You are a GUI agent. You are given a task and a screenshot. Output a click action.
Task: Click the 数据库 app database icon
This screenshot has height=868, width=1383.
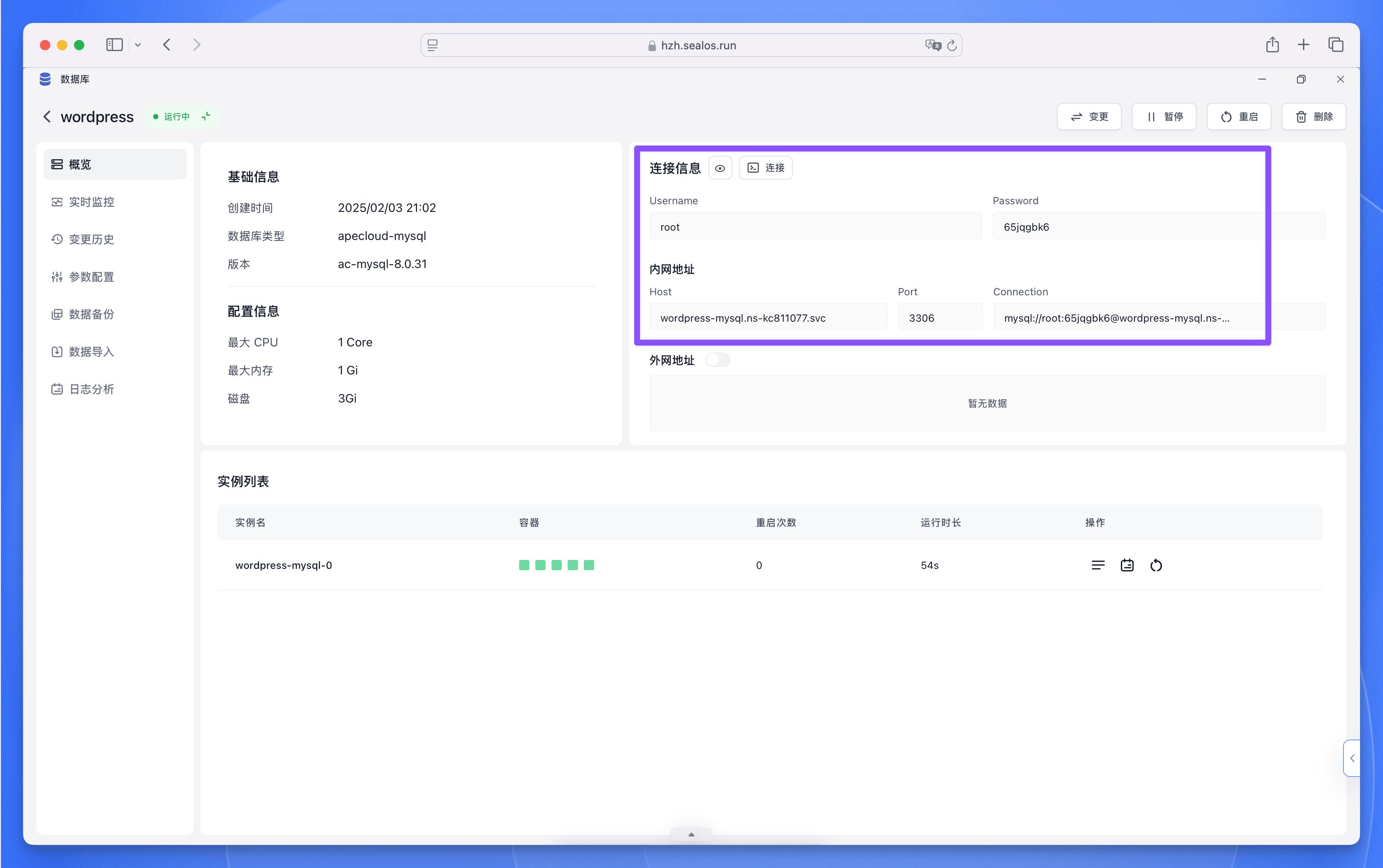(x=45, y=79)
